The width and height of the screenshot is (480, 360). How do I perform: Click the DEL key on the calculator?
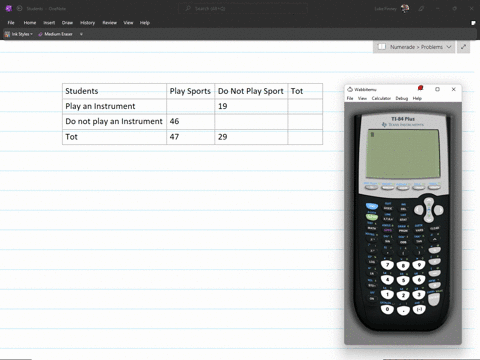coord(403,209)
